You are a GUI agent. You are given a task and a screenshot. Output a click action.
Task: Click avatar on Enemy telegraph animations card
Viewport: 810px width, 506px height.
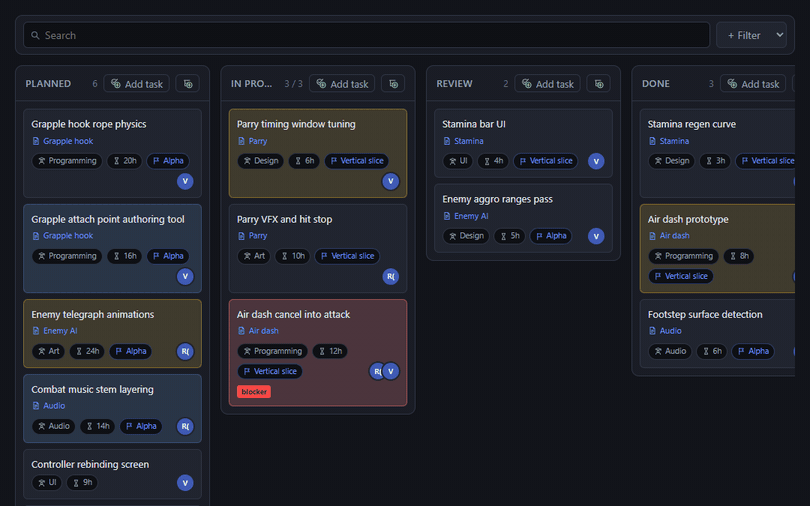pyautogui.click(x=185, y=352)
